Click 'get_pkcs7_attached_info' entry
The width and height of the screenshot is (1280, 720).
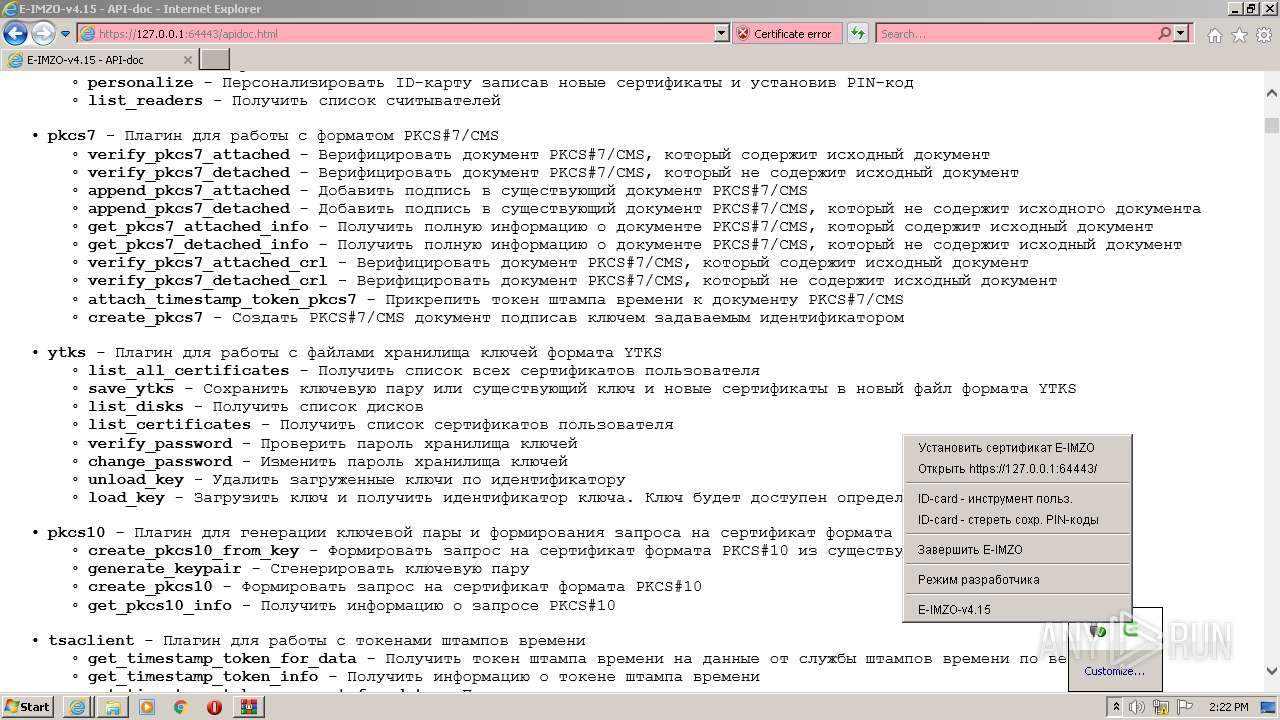point(198,227)
